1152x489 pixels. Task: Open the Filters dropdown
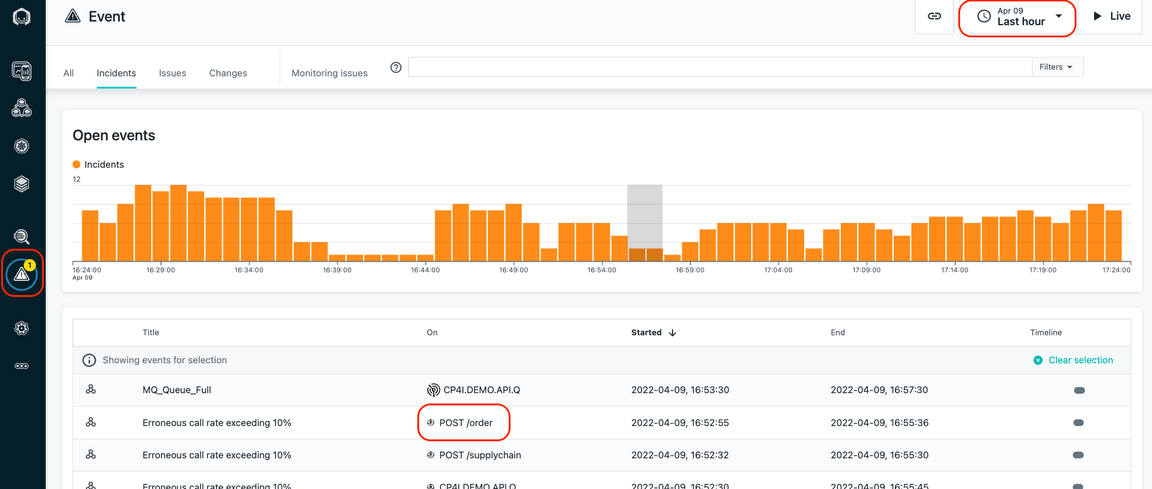(x=1056, y=67)
